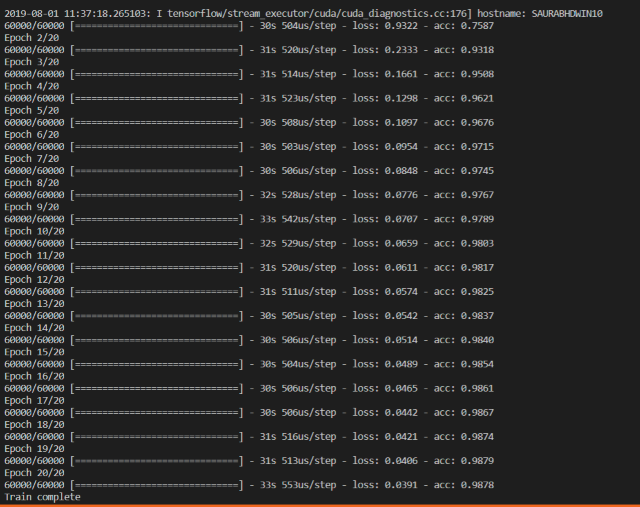Click the 'Epoch 17/20' label

(x=35, y=400)
